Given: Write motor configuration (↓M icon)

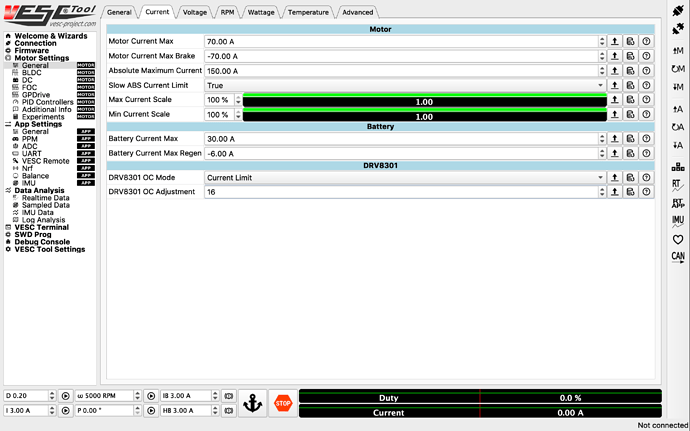Looking at the screenshot, I should point(678,87).
